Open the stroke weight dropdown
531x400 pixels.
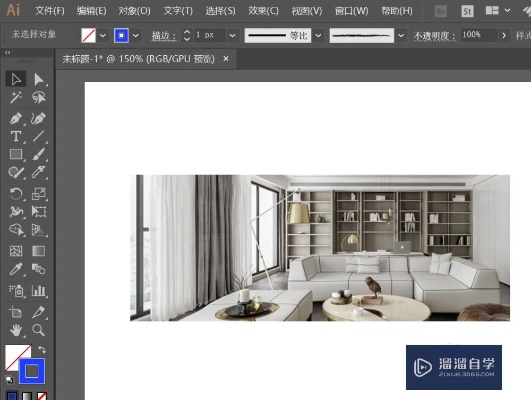(232, 35)
